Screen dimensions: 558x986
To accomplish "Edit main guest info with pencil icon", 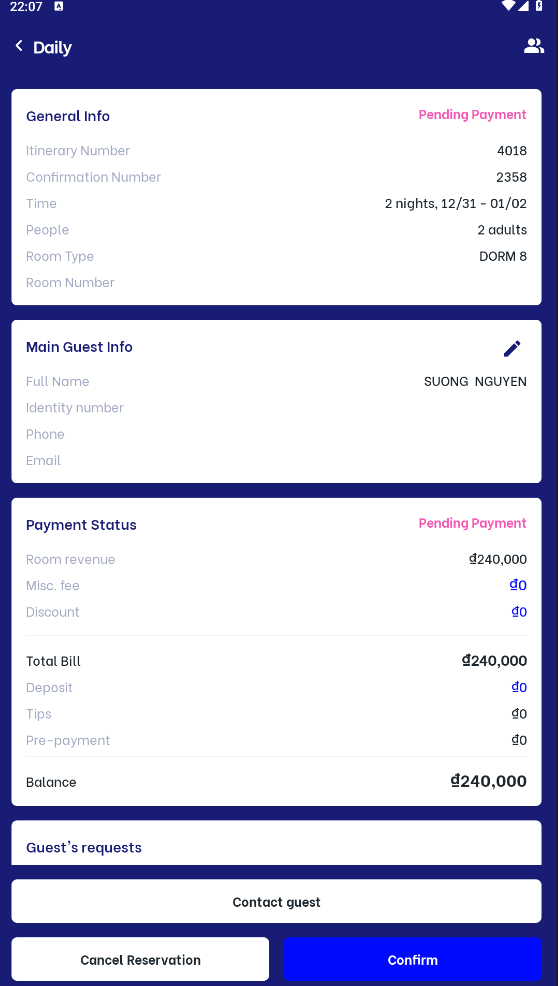I will [x=512, y=348].
